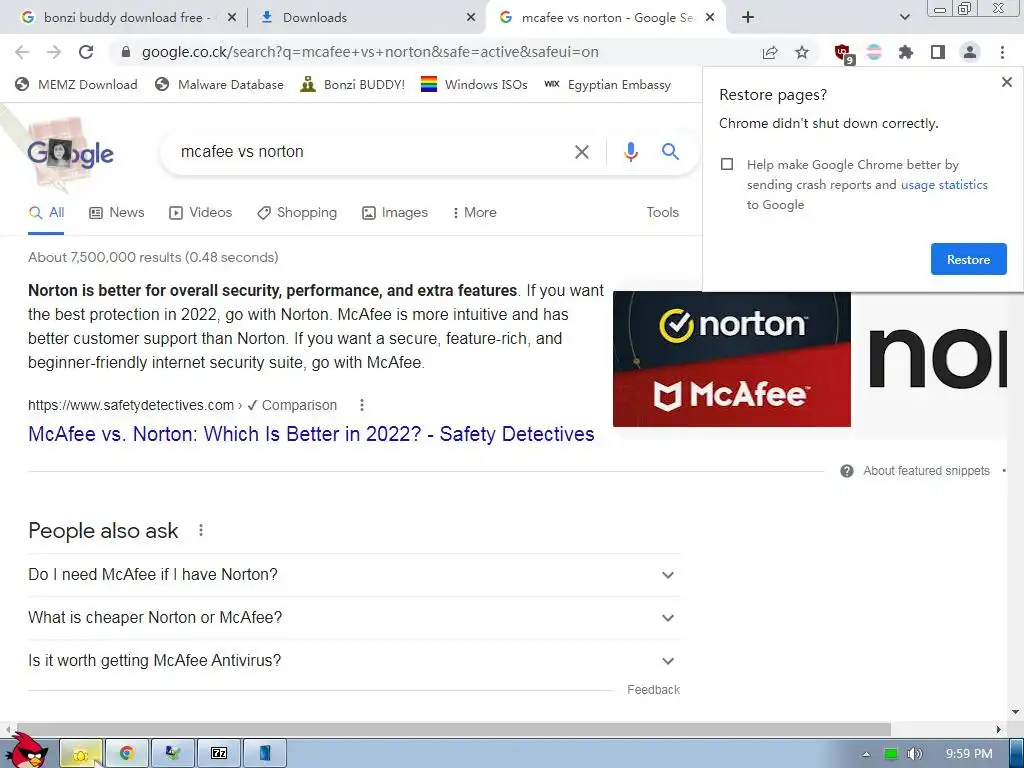Image resolution: width=1024 pixels, height=768 pixels.
Task: Open the Windows ISOs bookmark
Action: click(474, 85)
